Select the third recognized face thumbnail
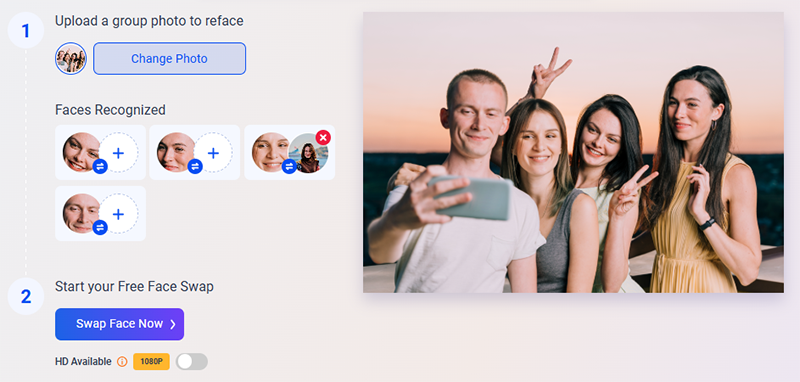800x382 pixels. click(x=270, y=152)
